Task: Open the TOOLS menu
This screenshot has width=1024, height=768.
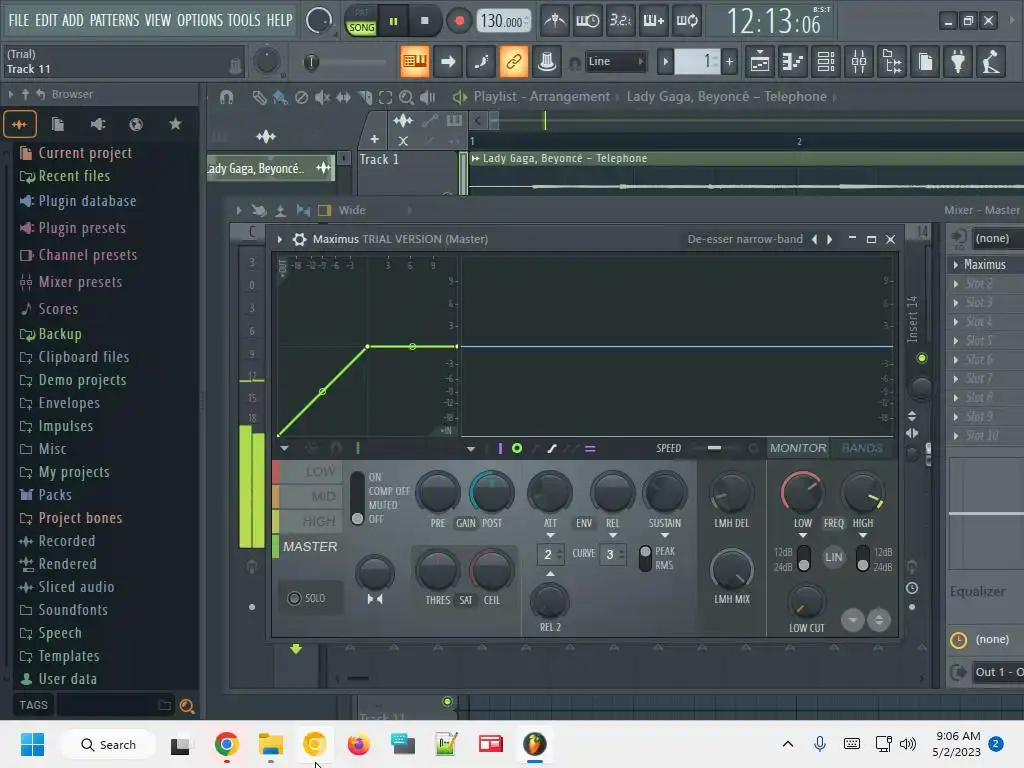Action: [x=244, y=20]
